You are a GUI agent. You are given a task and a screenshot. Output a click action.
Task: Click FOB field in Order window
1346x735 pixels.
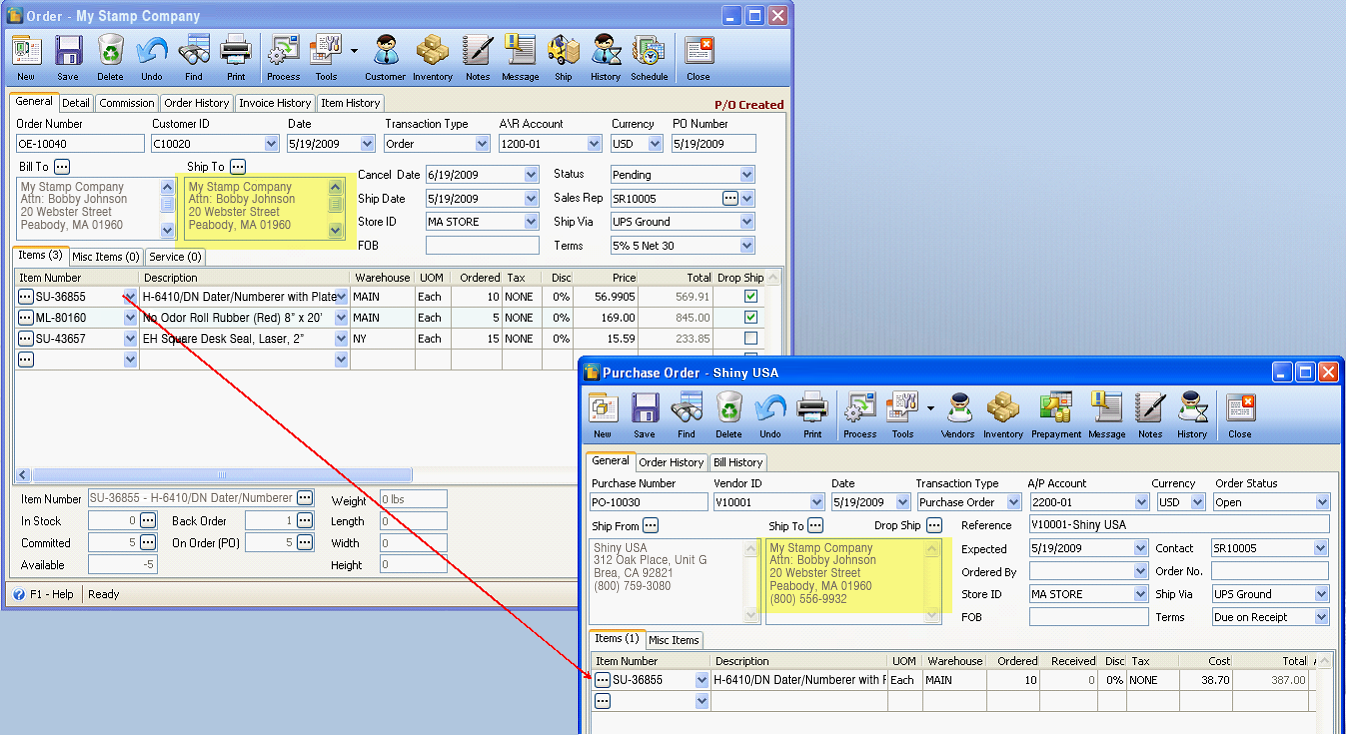482,246
